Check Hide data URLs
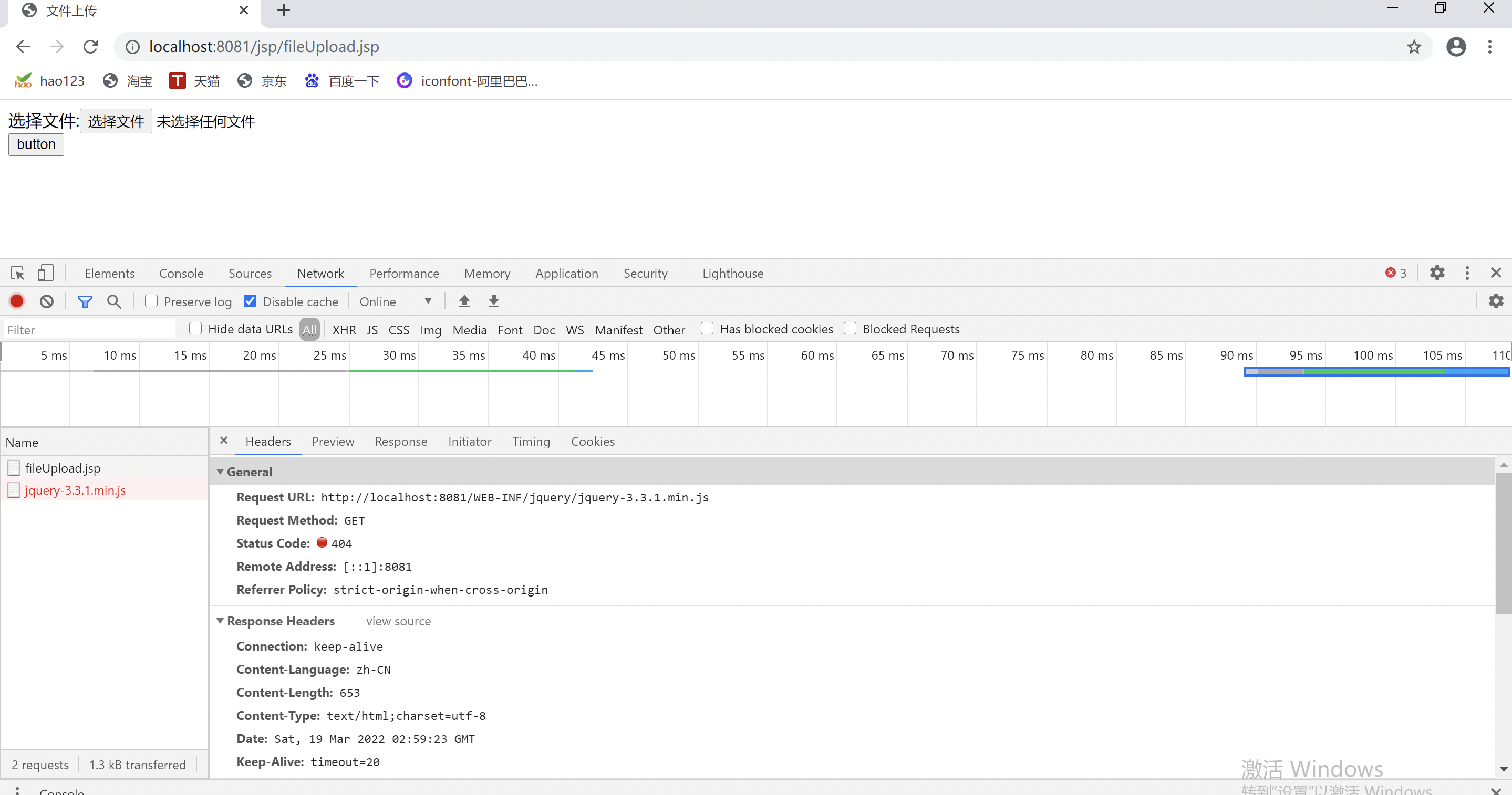This screenshot has height=795, width=1512. point(195,329)
